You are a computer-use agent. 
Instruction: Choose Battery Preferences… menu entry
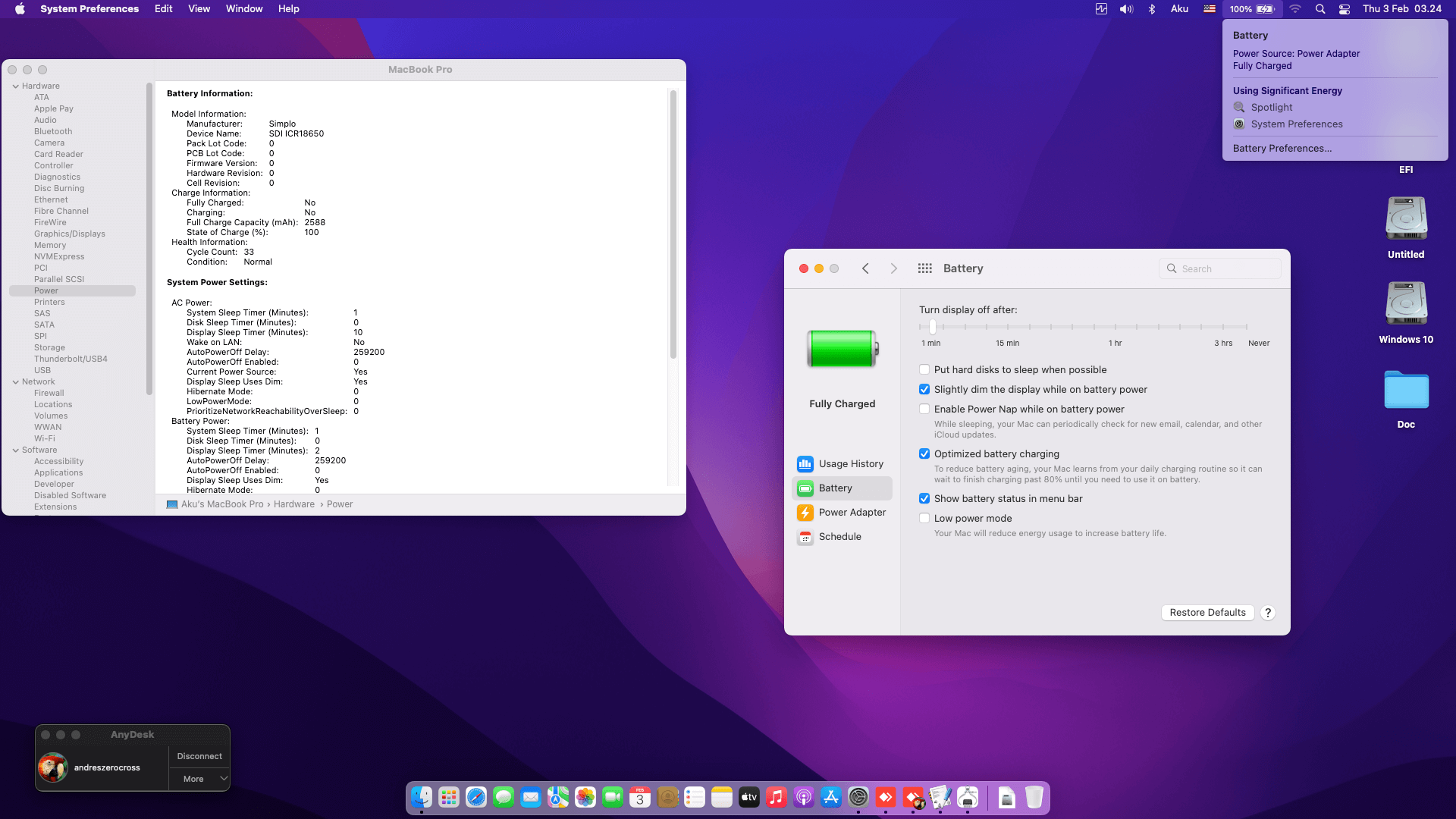[1282, 149]
